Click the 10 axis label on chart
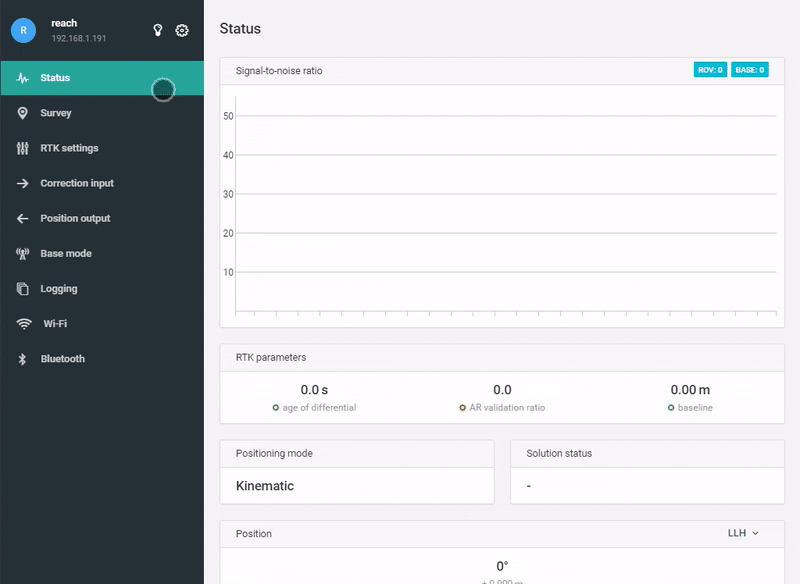800x584 pixels. coord(228,272)
